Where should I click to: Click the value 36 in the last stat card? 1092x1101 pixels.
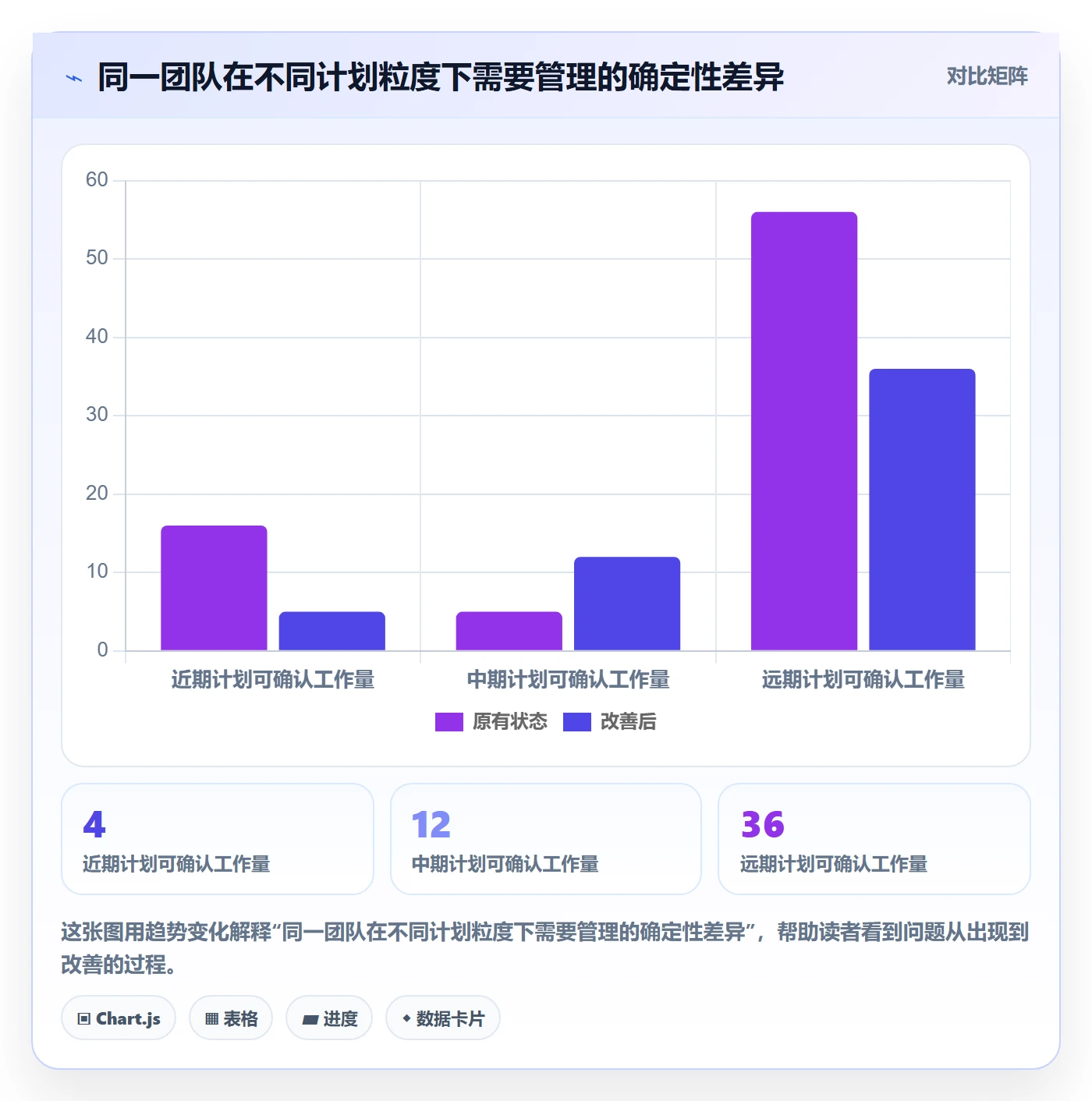(x=763, y=825)
